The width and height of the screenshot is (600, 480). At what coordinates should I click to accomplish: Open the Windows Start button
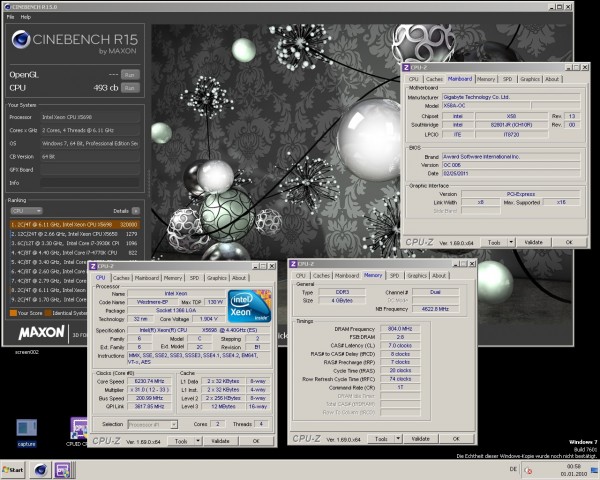click(x=13, y=470)
